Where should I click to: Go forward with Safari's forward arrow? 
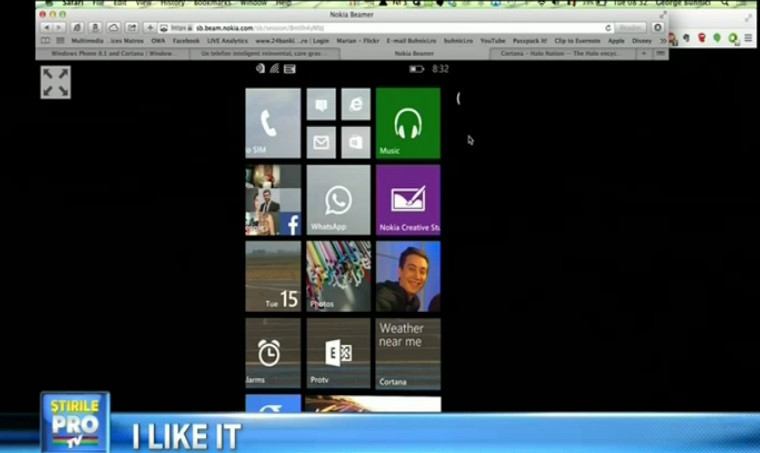coord(59,28)
